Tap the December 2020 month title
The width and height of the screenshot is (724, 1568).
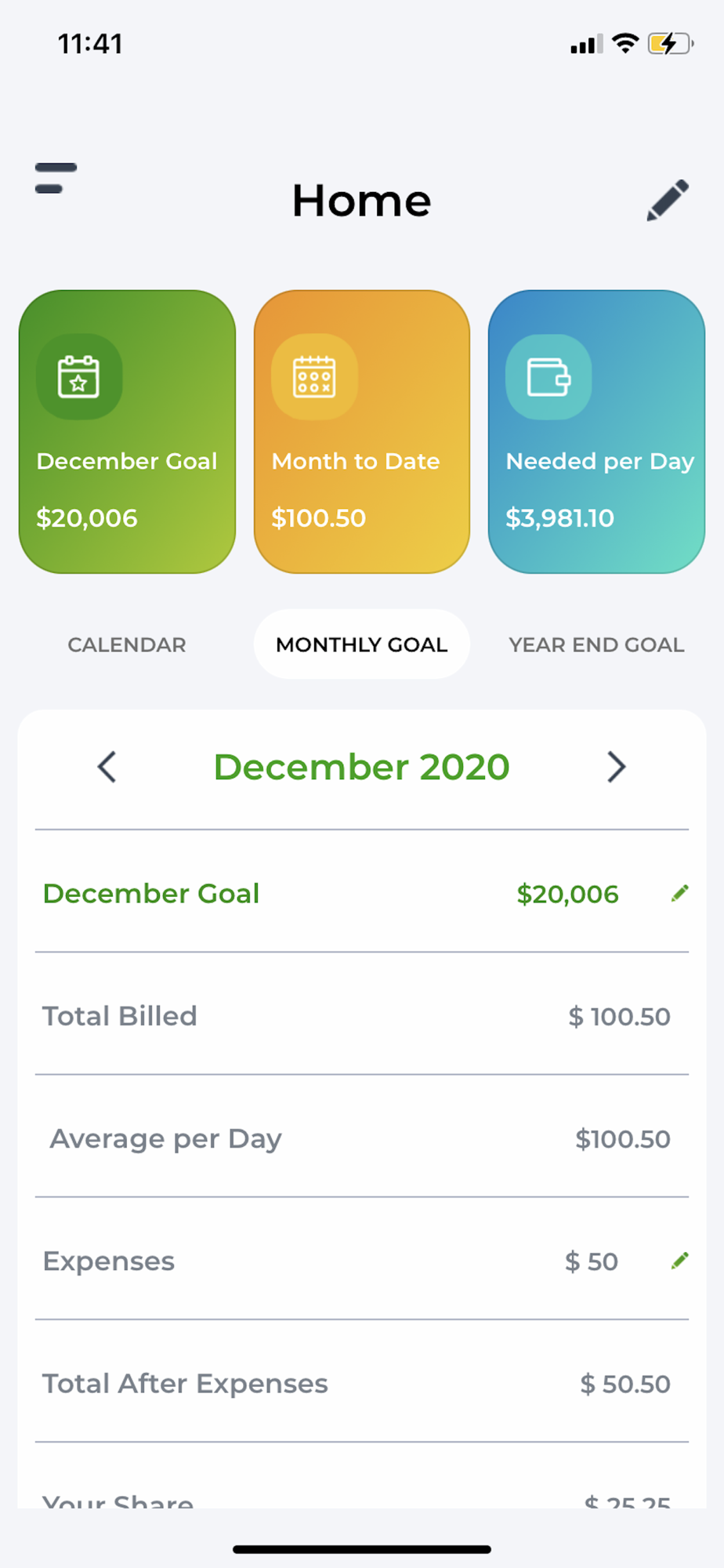tap(361, 767)
